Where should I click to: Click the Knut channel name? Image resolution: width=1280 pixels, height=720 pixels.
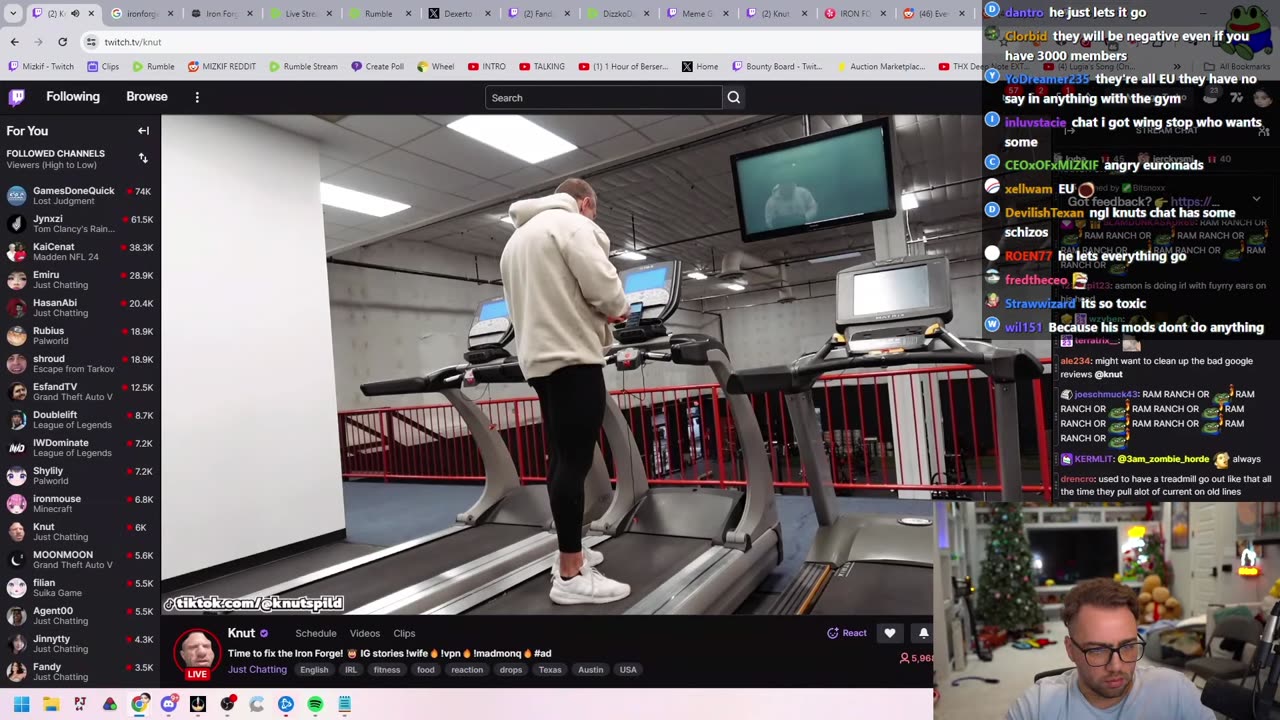pyautogui.click(x=241, y=633)
